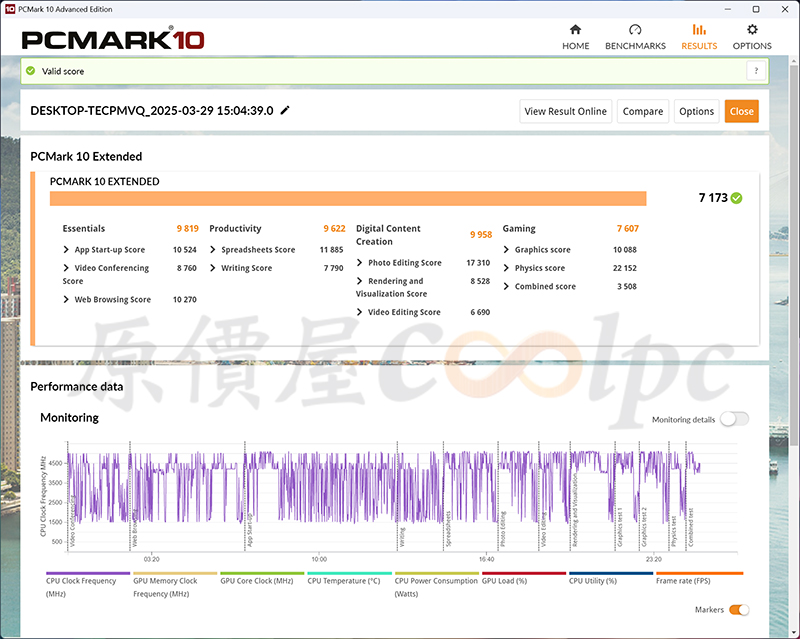Click the PCMark 10 app icon in title bar

point(10,9)
